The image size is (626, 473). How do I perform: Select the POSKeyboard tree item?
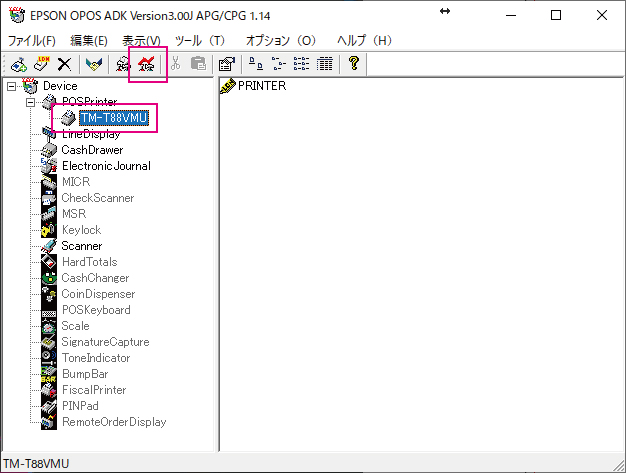pyautogui.click(x=96, y=310)
